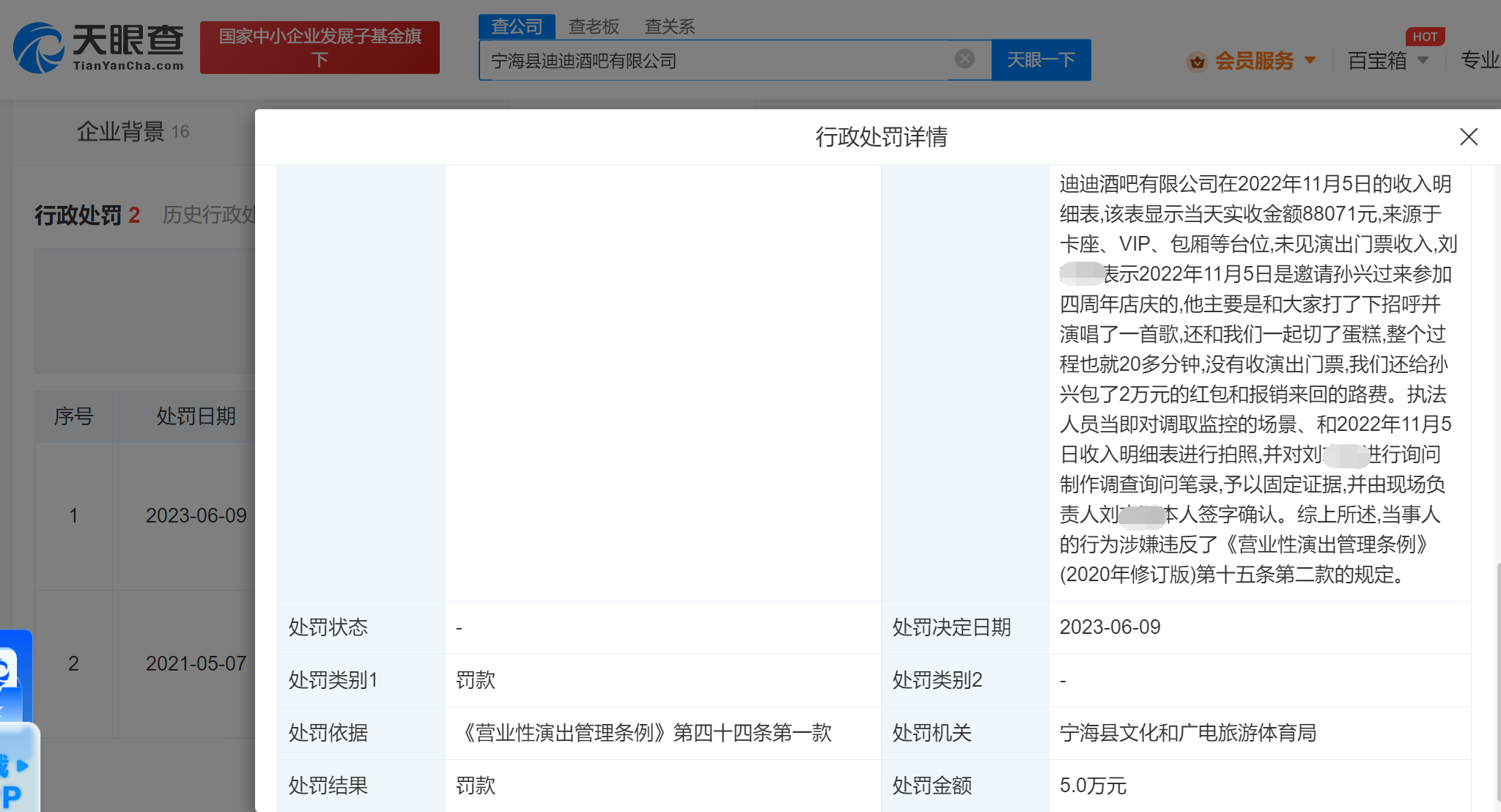Click penalty date 2021-05-07 in row 2
1501x812 pixels.
tap(196, 663)
